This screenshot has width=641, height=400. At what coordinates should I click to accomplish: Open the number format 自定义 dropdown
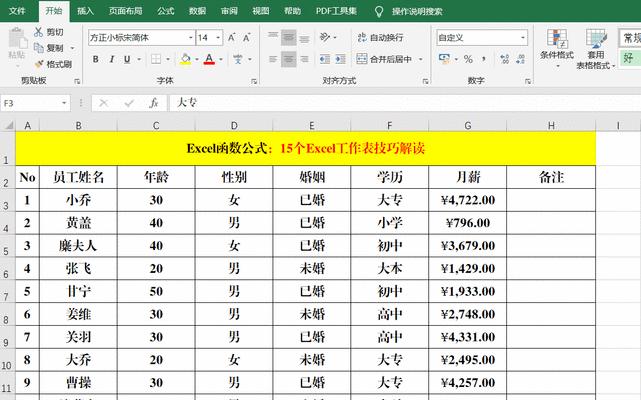522,38
